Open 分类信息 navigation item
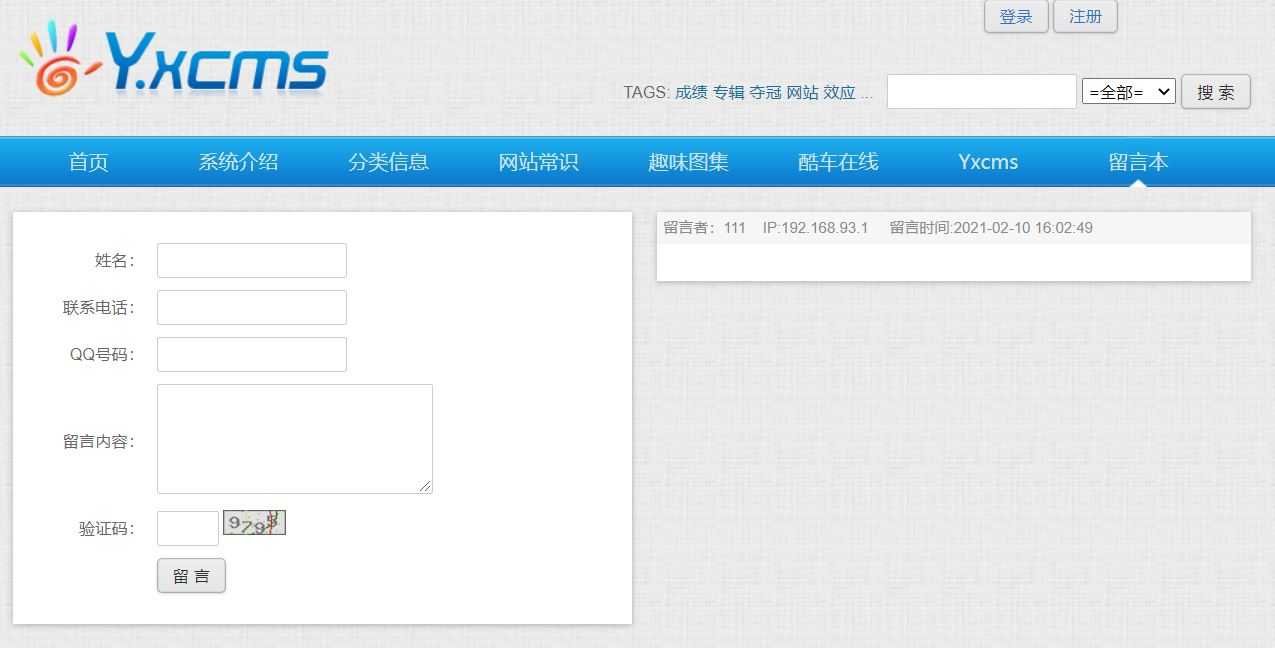Image resolution: width=1275 pixels, height=648 pixels. click(388, 162)
